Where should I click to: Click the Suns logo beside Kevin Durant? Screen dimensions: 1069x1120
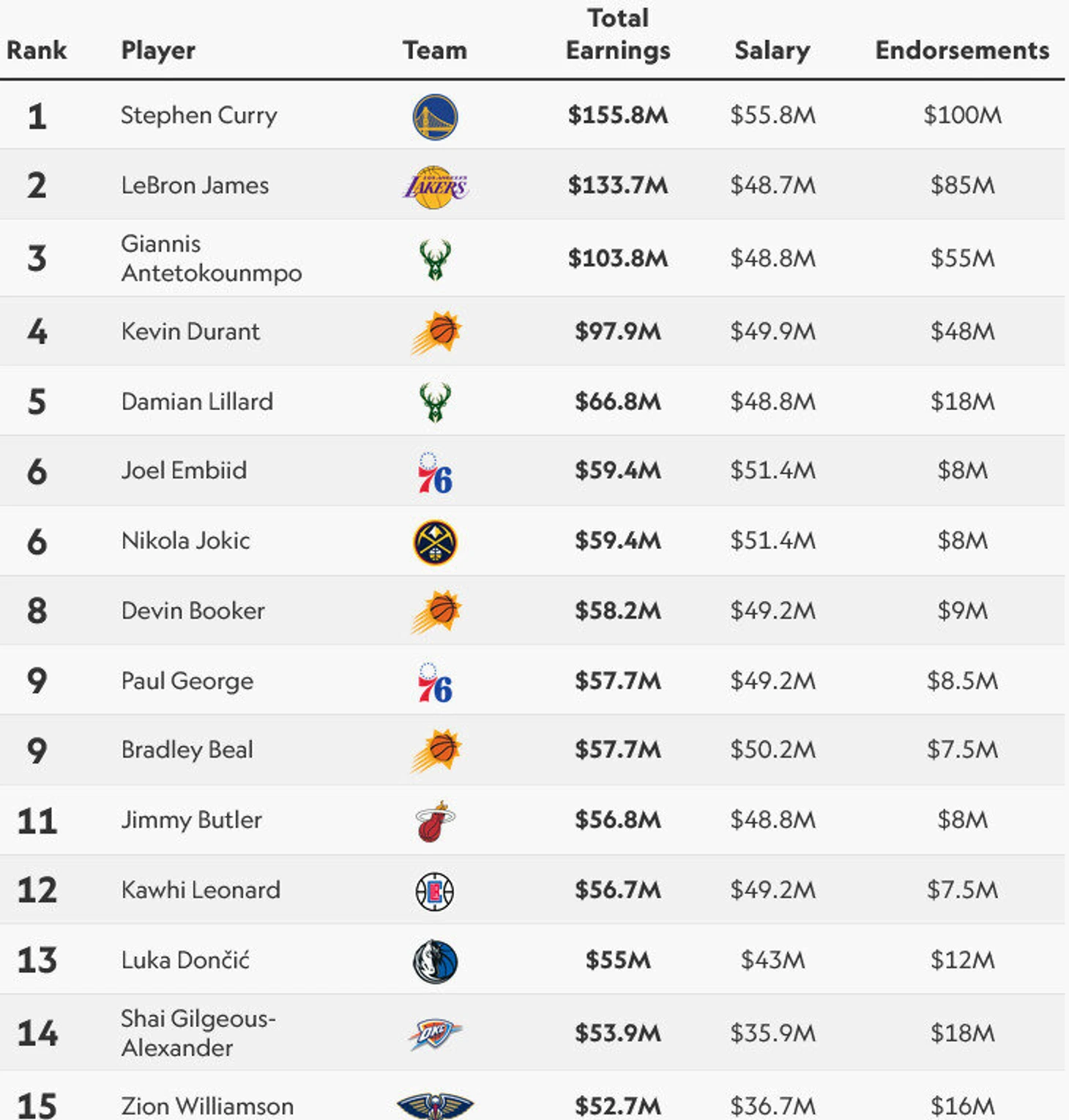[436, 332]
